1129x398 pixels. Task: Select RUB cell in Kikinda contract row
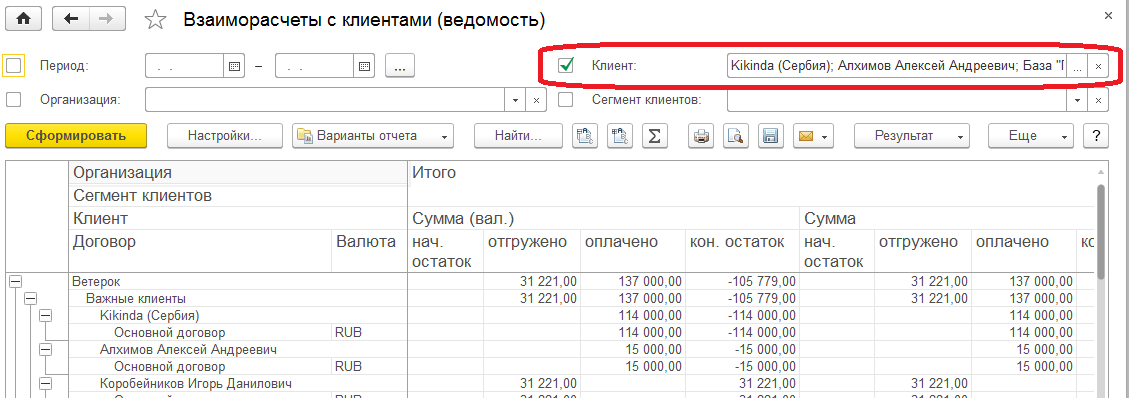[369, 333]
